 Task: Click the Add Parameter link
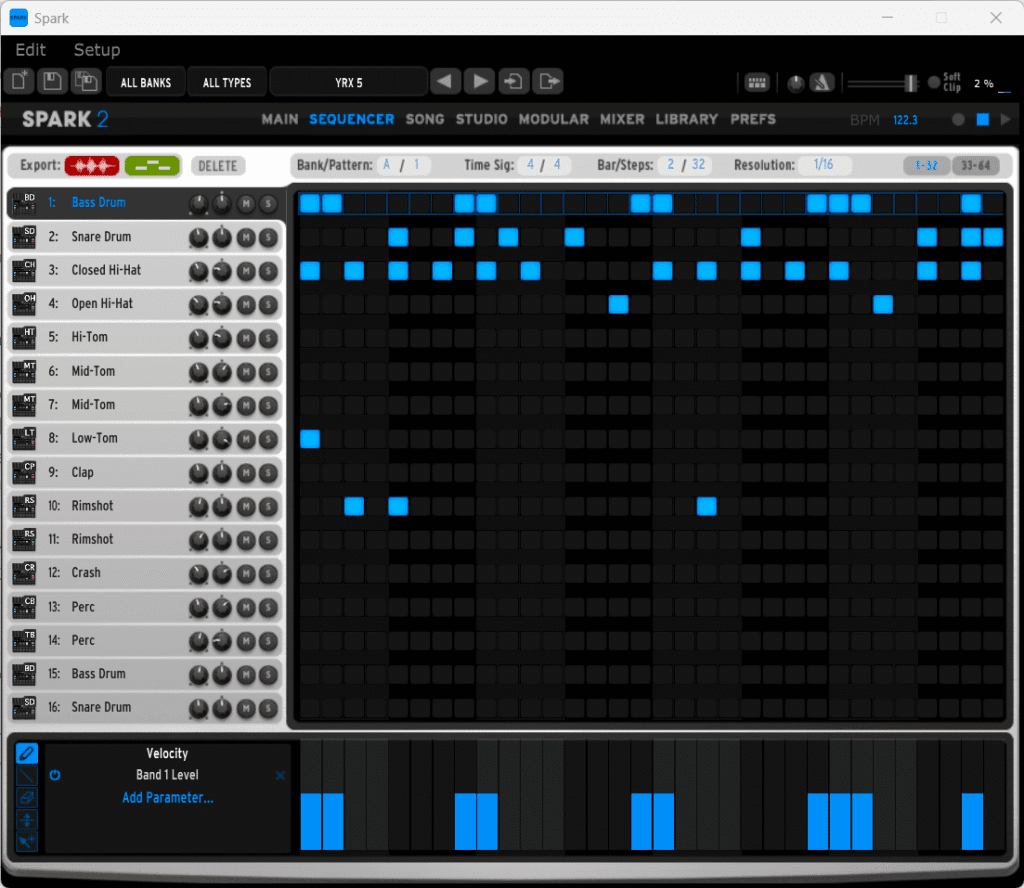coord(167,797)
